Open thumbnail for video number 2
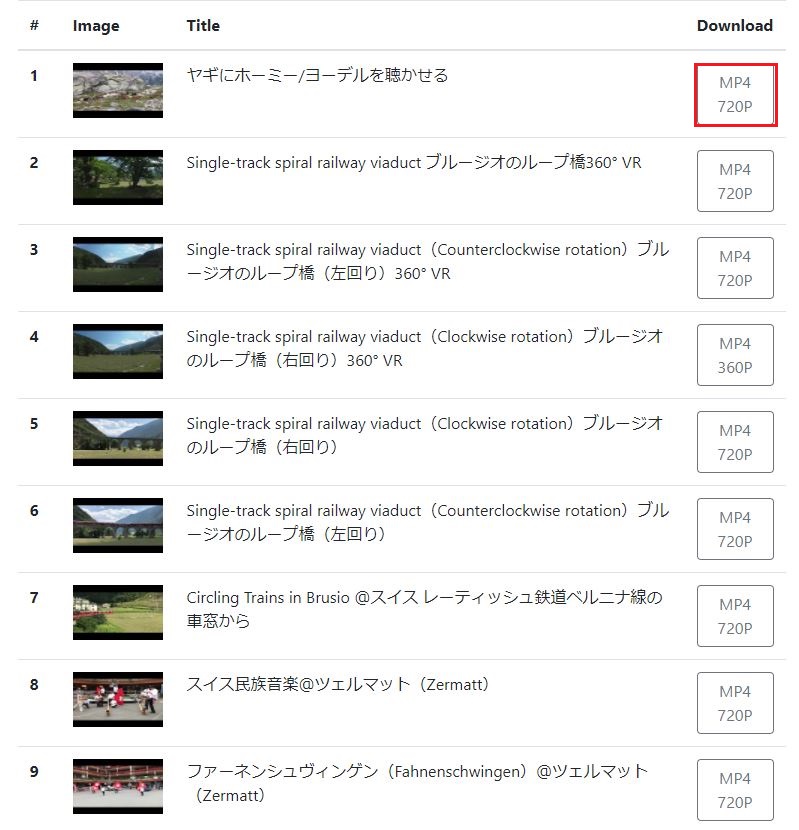The image size is (799, 830). tap(118, 177)
